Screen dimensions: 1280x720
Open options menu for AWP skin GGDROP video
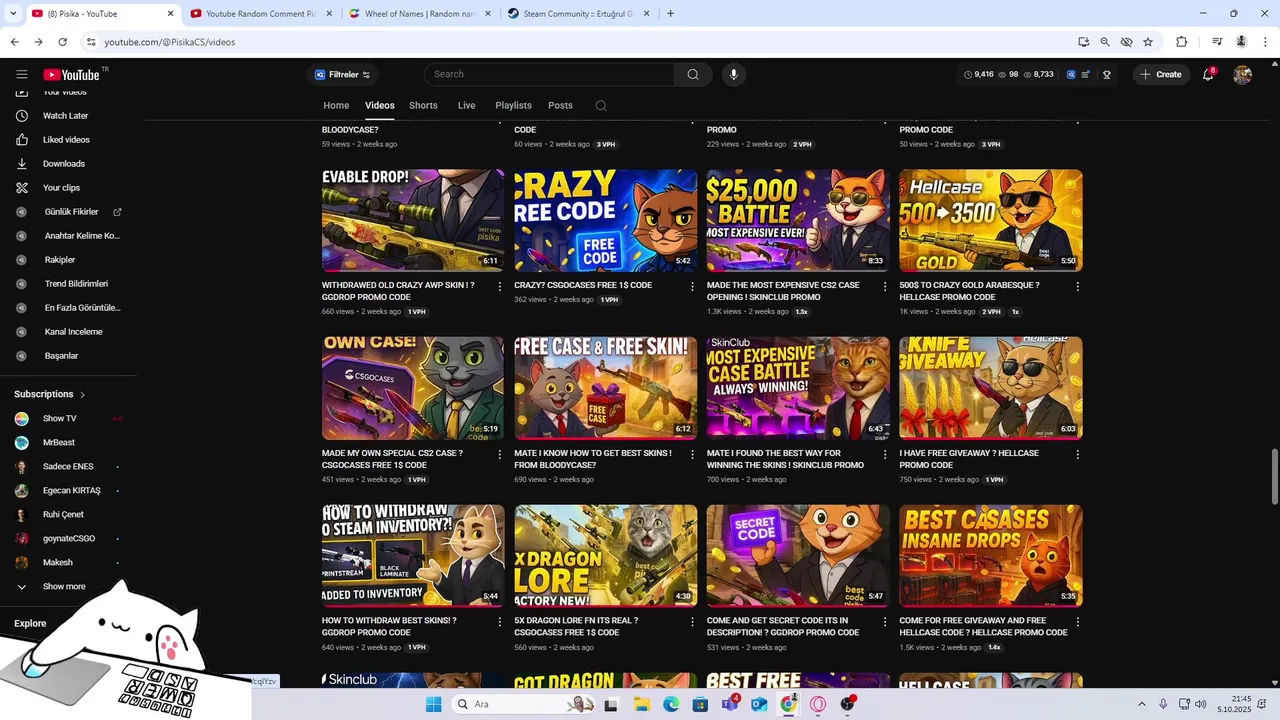tap(500, 287)
